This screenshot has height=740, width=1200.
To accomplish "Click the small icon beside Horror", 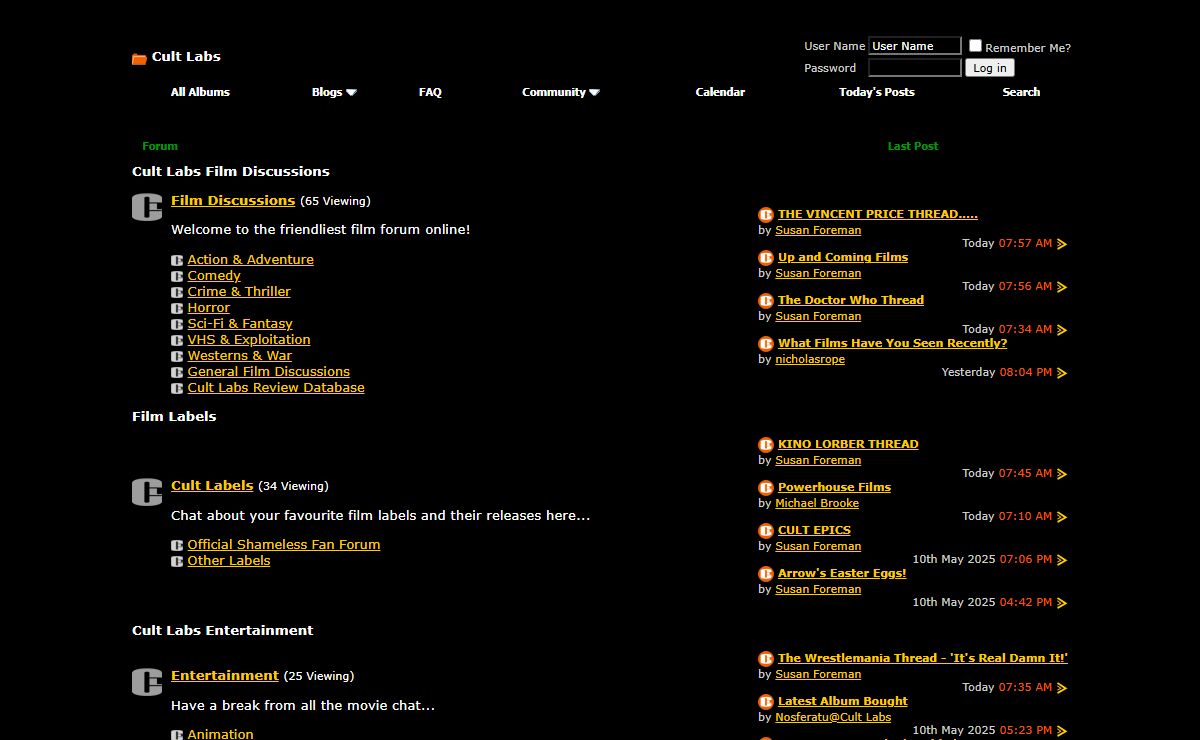I will [177, 309].
